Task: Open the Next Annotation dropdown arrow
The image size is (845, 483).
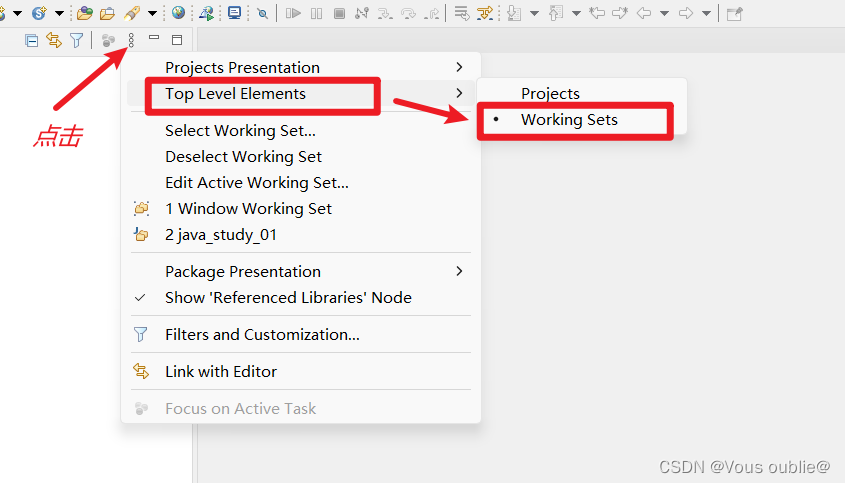Action: click(x=535, y=13)
